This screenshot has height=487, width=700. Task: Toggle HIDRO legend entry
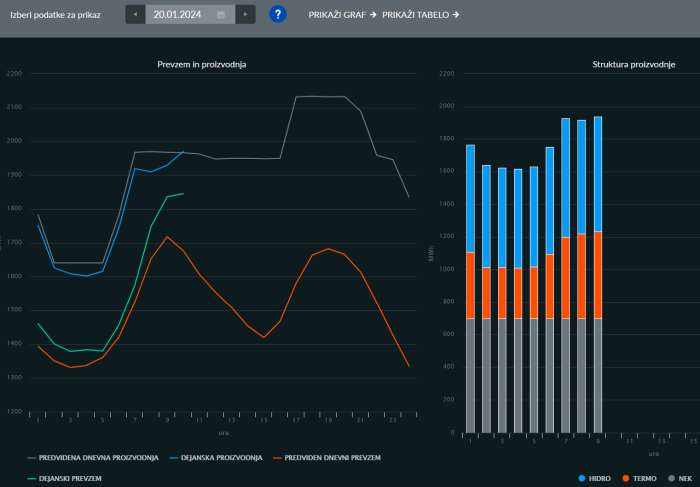pos(594,479)
